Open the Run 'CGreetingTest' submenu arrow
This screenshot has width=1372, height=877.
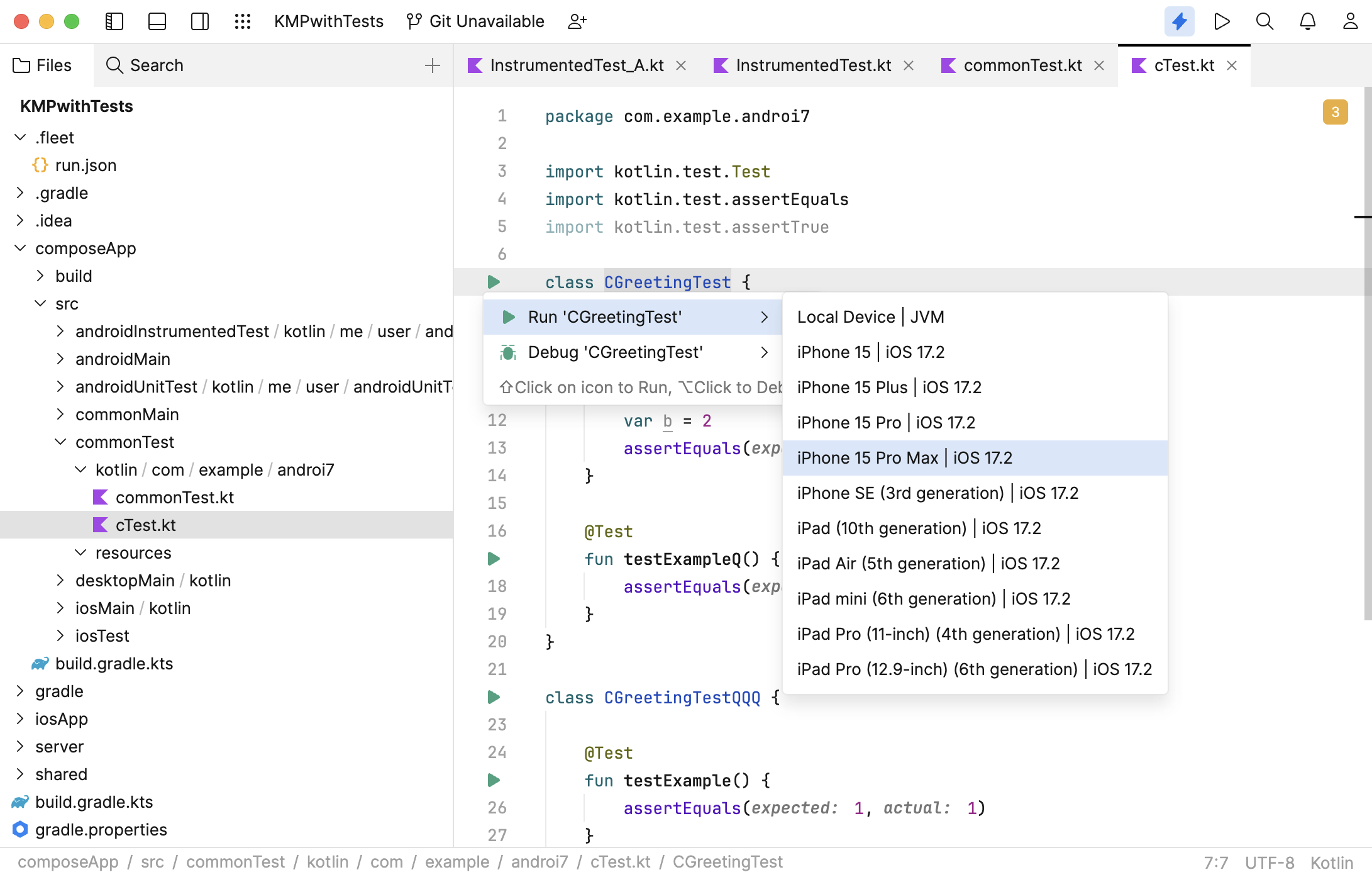(765, 317)
